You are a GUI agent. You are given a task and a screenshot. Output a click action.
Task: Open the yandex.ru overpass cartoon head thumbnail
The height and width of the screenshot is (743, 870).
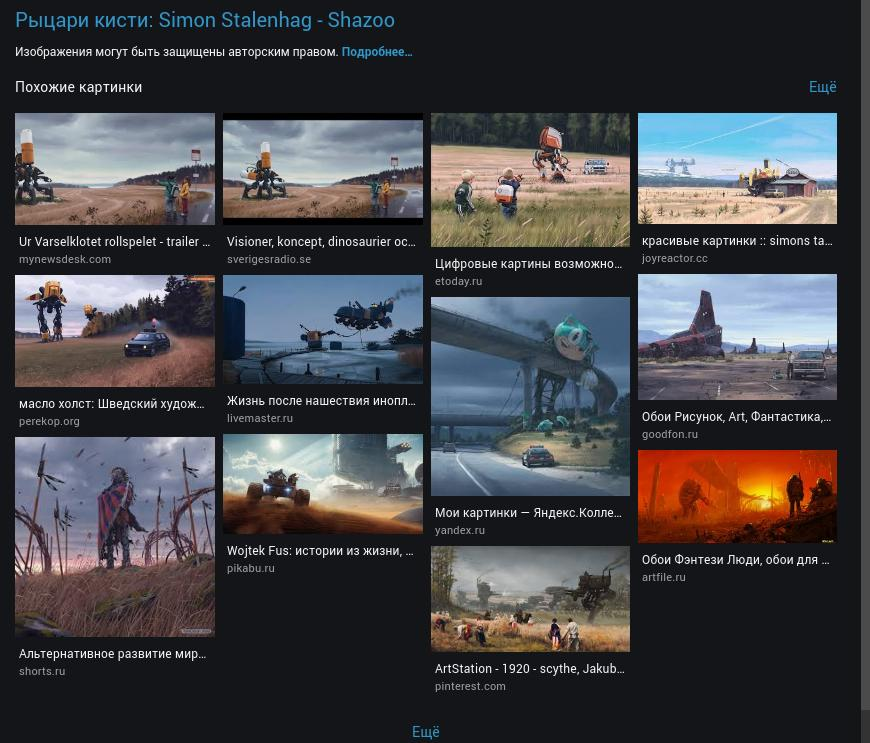(530, 396)
